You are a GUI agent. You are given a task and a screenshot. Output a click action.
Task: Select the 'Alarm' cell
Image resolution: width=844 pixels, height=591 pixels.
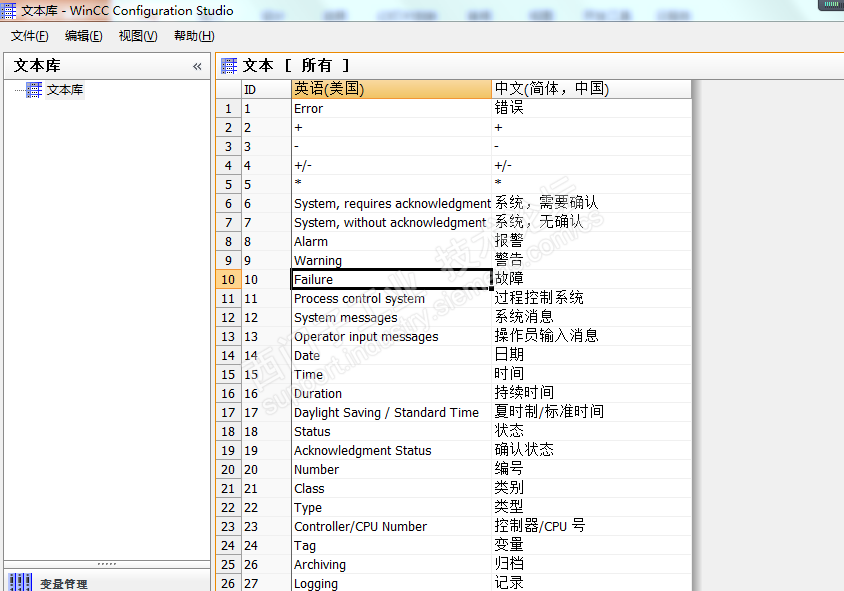[391, 242]
